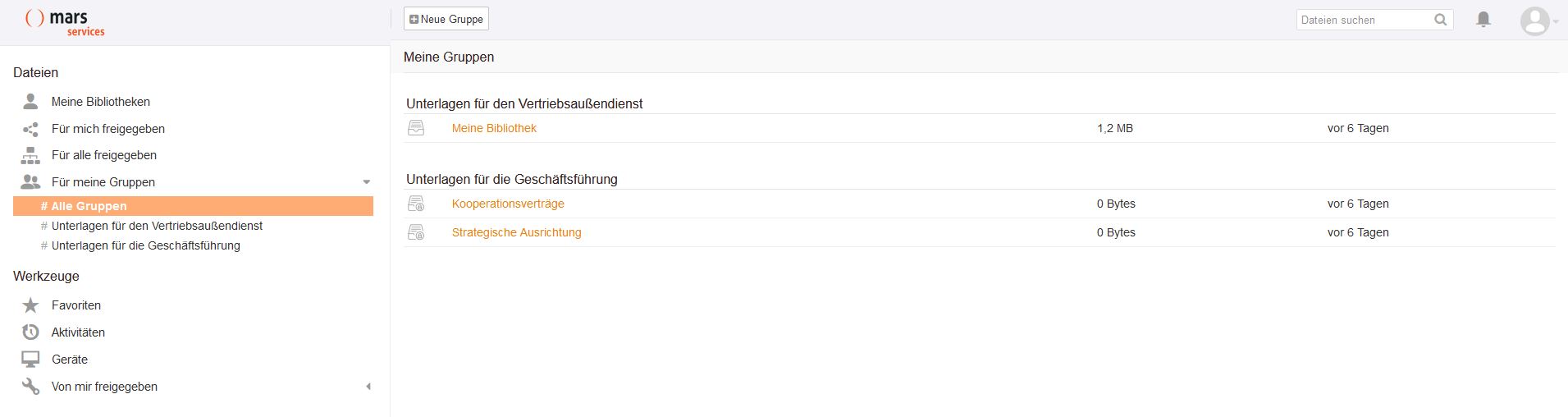Collapse the Für meine Gruppen section arrow
Image resolution: width=1568 pixels, height=417 pixels.
click(367, 182)
